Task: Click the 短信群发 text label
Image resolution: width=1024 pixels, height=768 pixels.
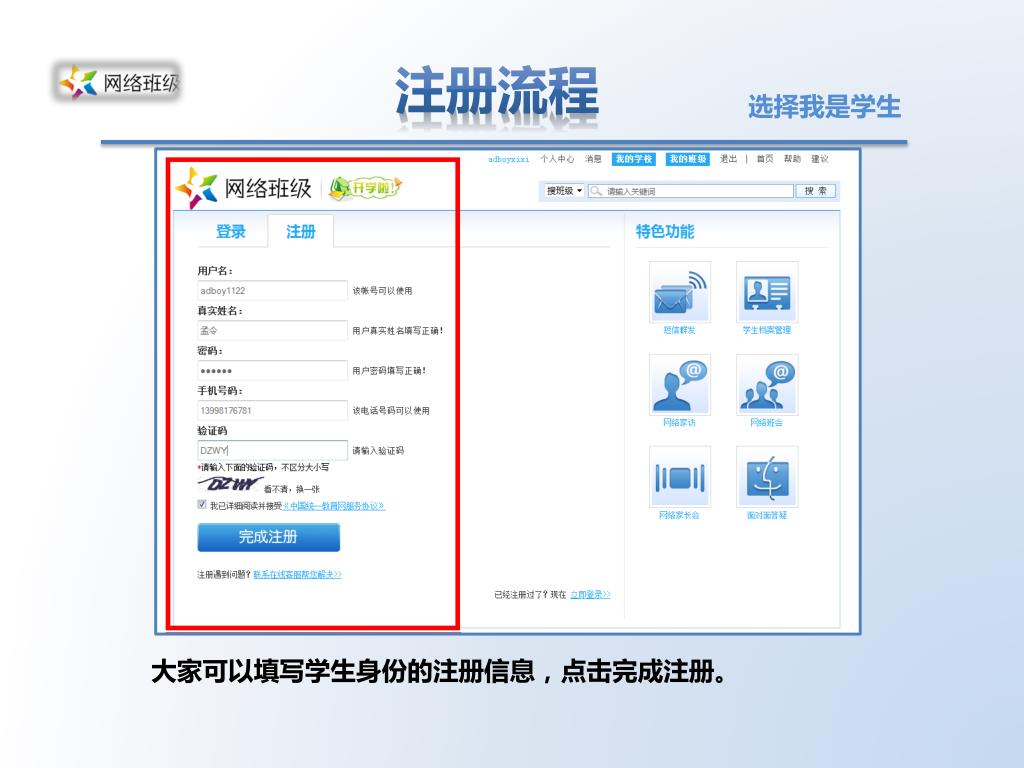Action: pos(679,330)
